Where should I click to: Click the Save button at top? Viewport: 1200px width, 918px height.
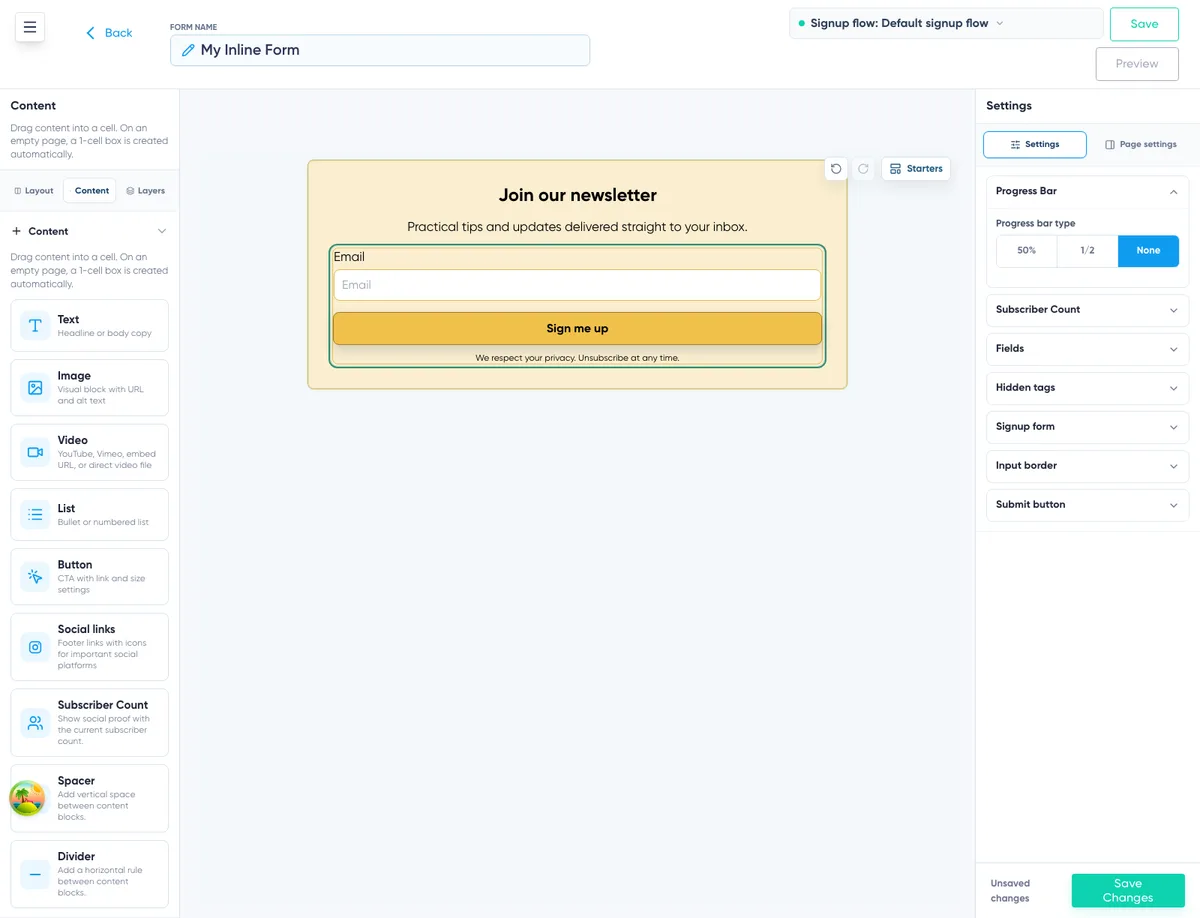(x=1144, y=24)
